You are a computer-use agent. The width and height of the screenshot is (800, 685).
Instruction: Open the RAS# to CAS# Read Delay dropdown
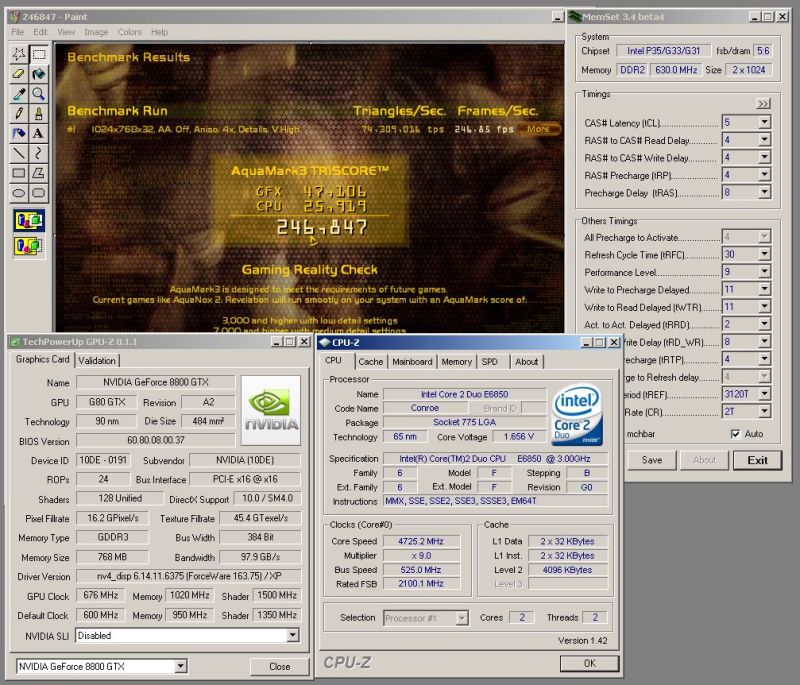[x=764, y=140]
